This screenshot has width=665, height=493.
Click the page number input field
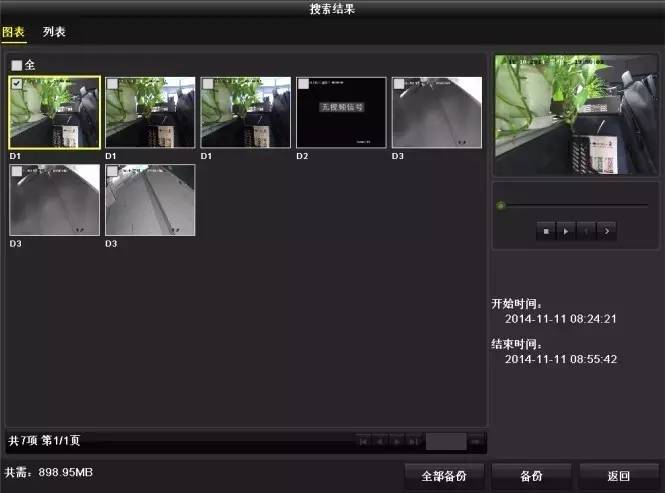tap(446, 442)
